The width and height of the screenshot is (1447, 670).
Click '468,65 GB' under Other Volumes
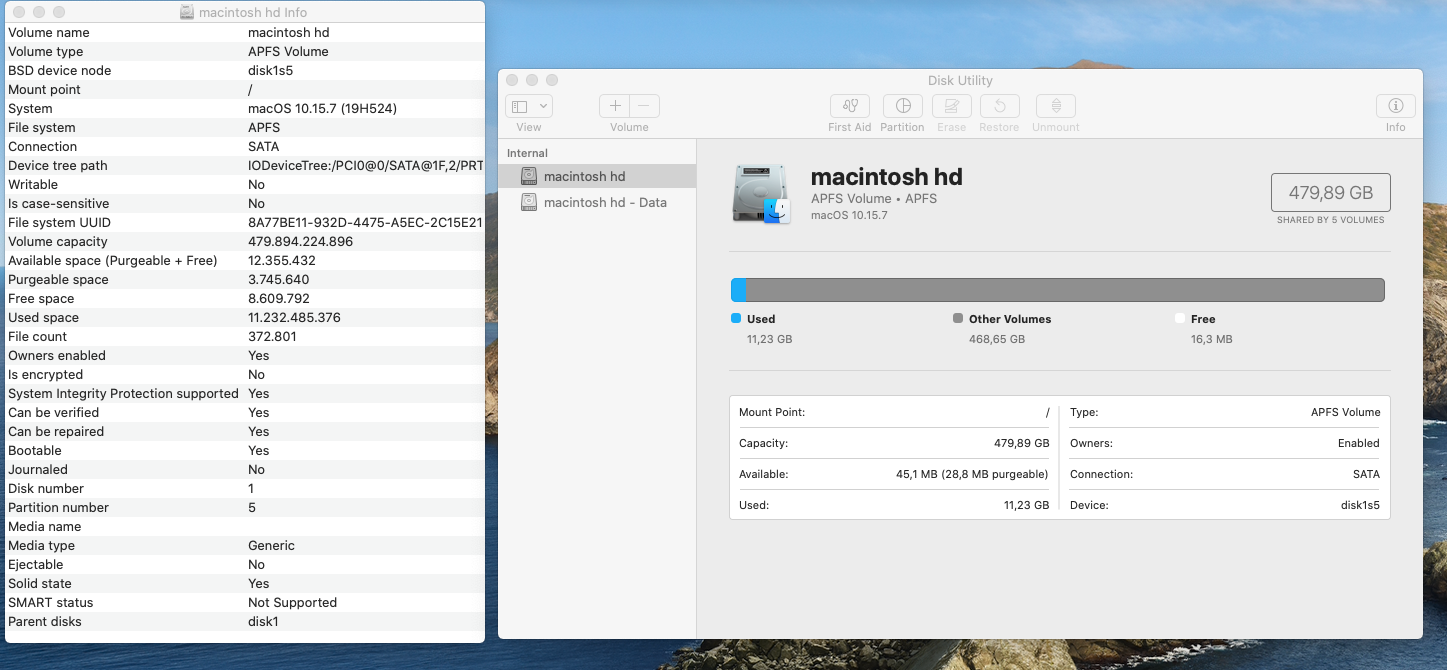997,339
